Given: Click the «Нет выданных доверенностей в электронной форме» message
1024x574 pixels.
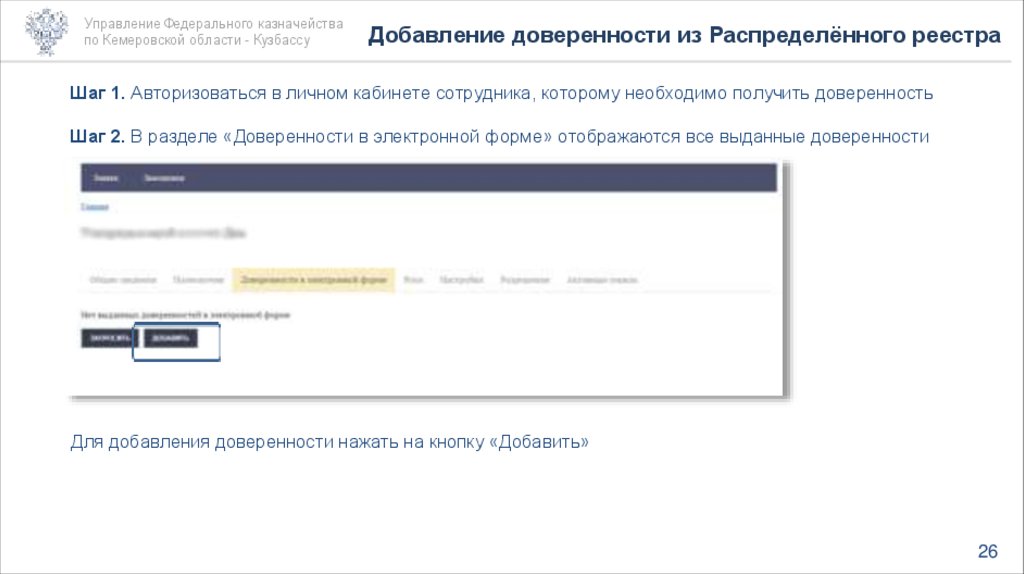Looking at the screenshot, I should (185, 315).
